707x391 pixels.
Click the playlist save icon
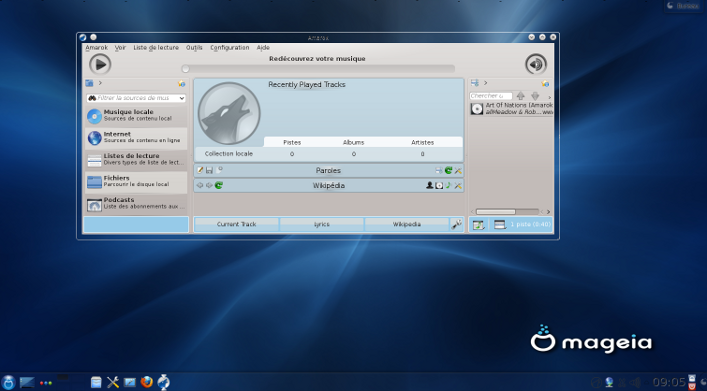tap(500, 224)
